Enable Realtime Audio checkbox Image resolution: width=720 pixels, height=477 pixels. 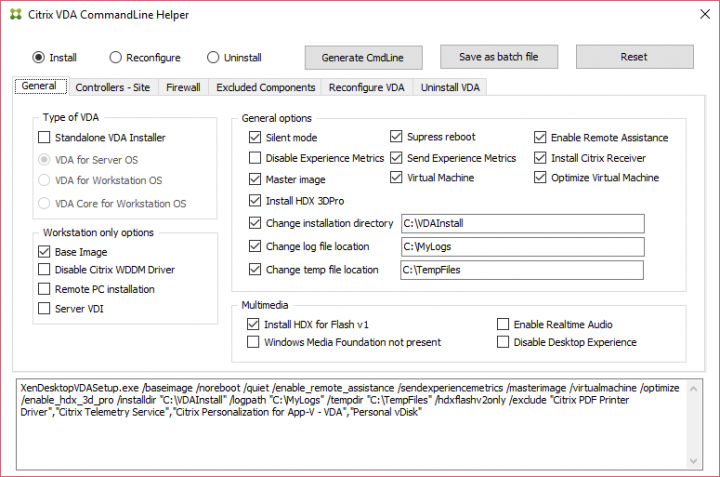503,325
